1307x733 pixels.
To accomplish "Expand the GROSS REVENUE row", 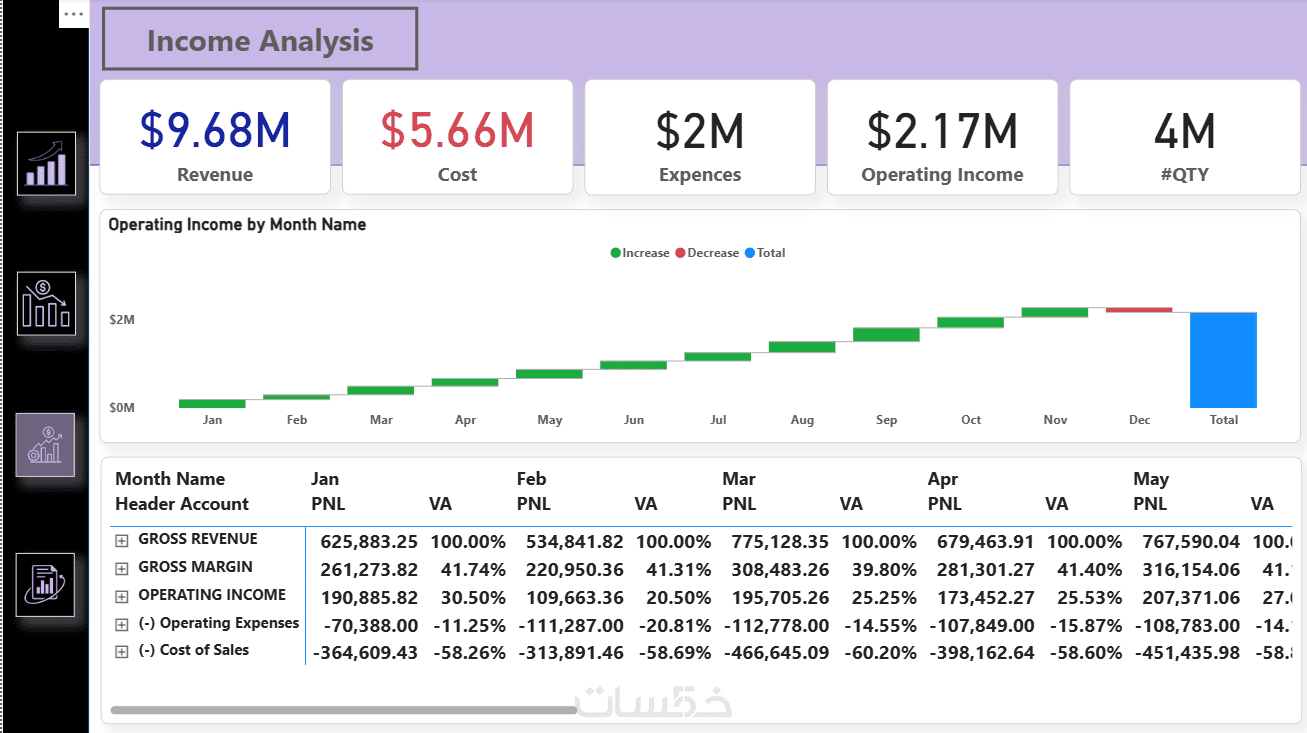I will pyautogui.click(x=122, y=540).
